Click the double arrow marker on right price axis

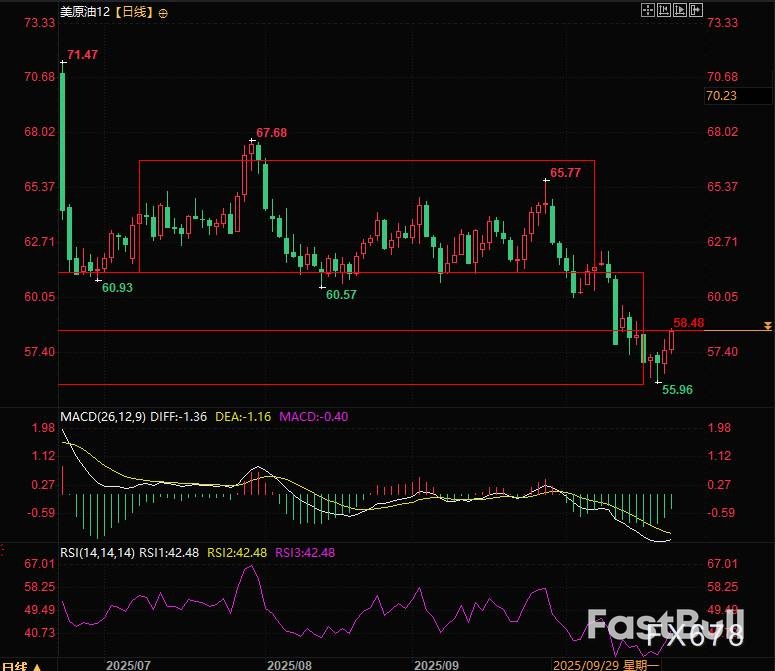767,326
